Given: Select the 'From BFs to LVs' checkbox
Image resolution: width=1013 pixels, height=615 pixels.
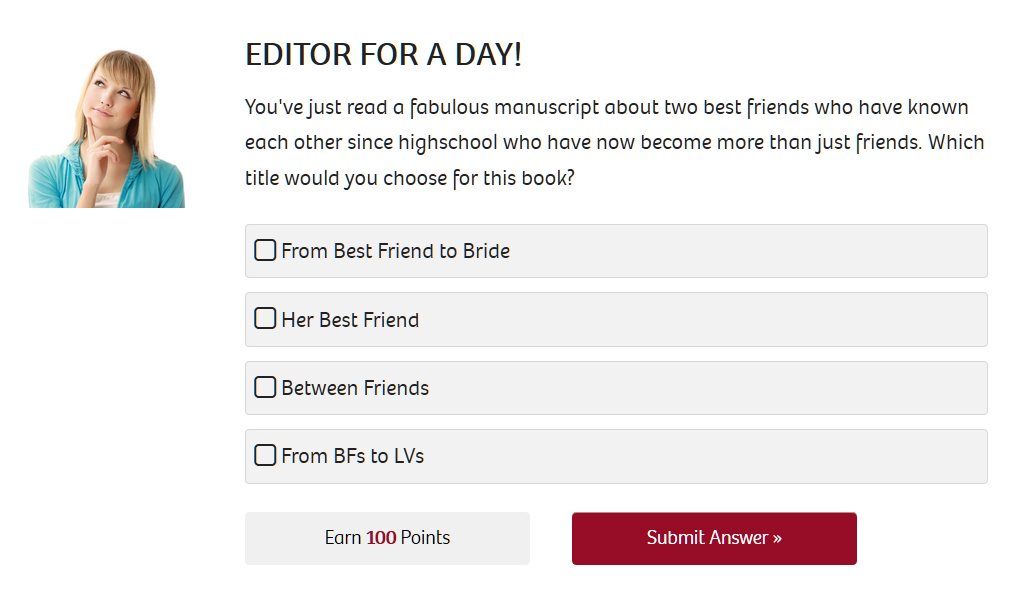Looking at the screenshot, I should [265, 455].
